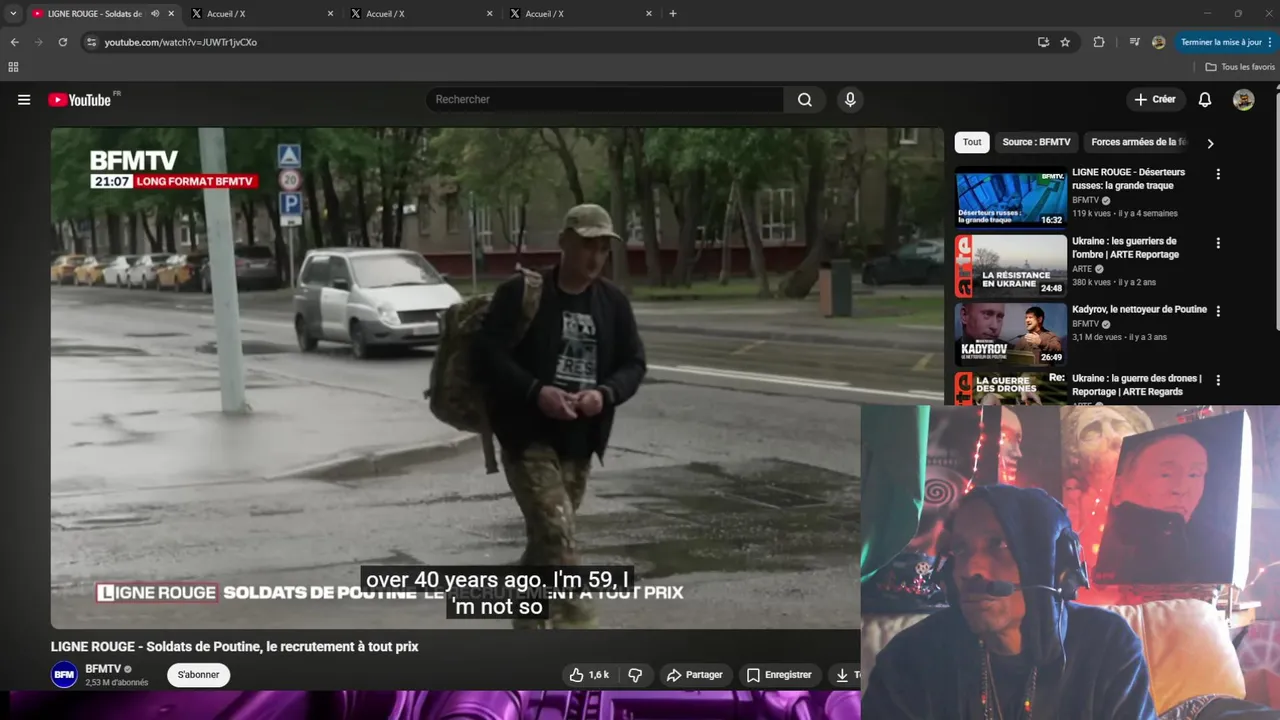1280x720 pixels.
Task: View site information icon in address bar
Action: [91, 42]
